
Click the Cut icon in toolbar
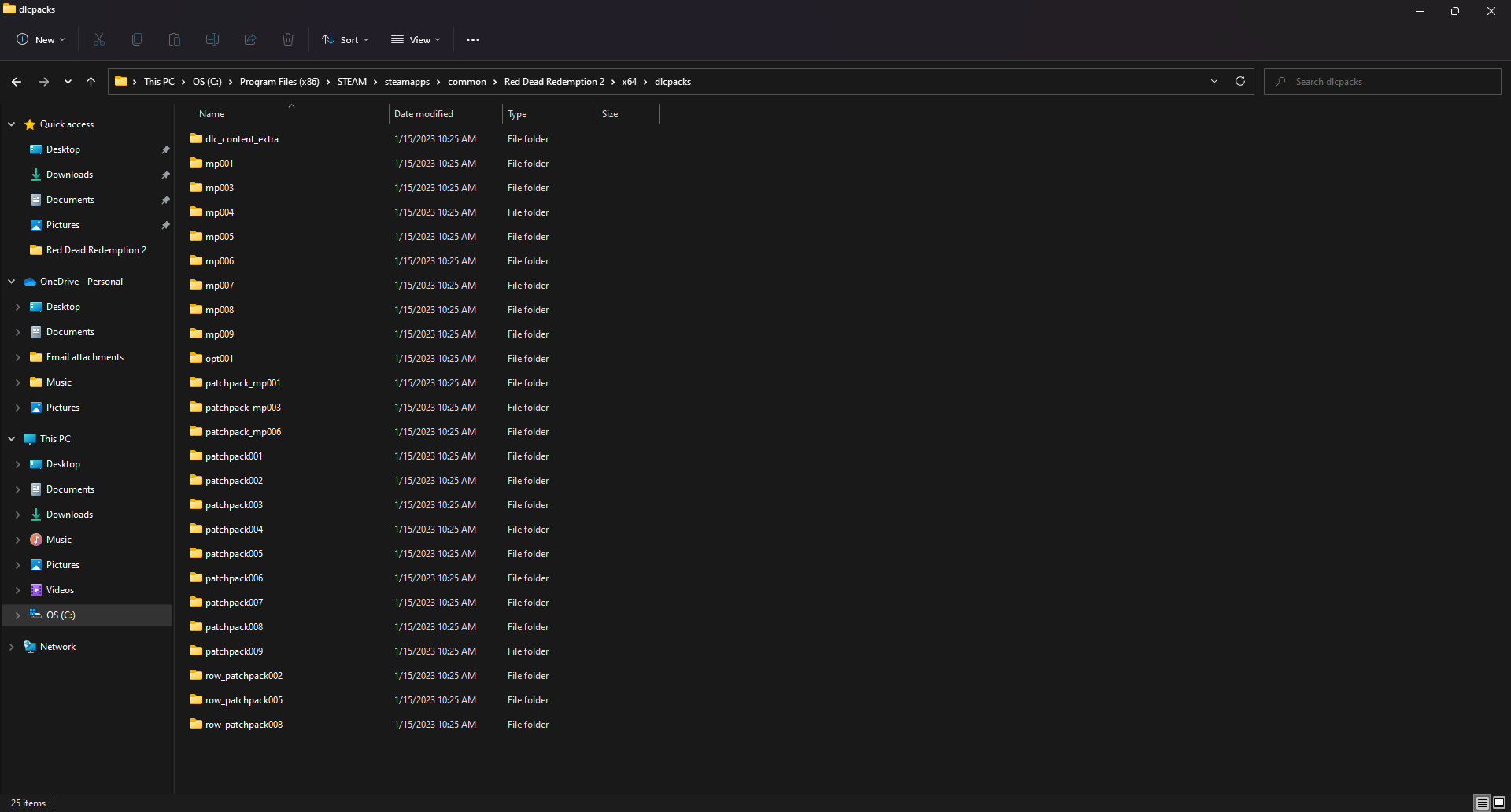(x=99, y=39)
